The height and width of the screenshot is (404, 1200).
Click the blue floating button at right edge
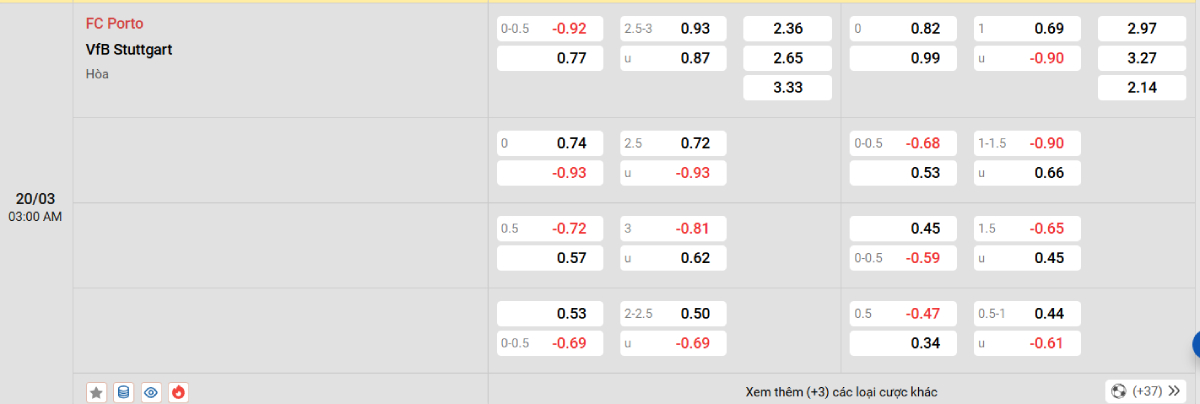pos(1194,346)
